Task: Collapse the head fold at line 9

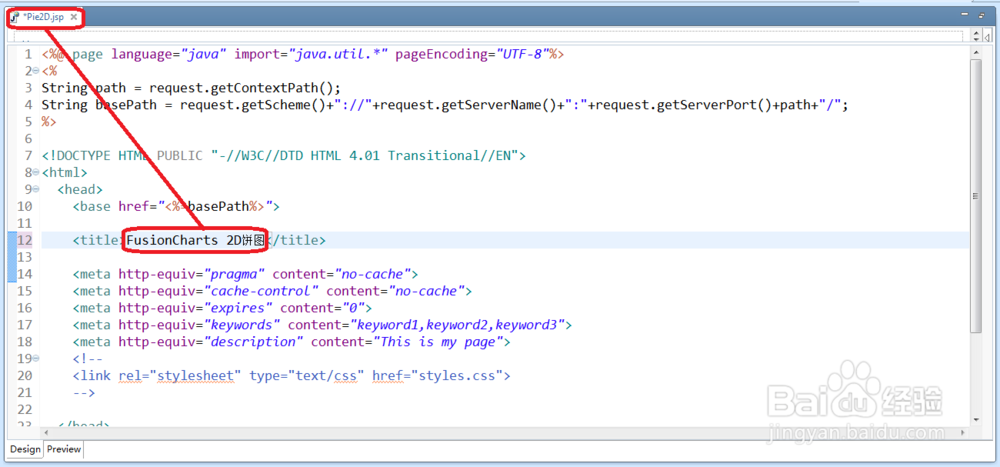Action: 35,189
